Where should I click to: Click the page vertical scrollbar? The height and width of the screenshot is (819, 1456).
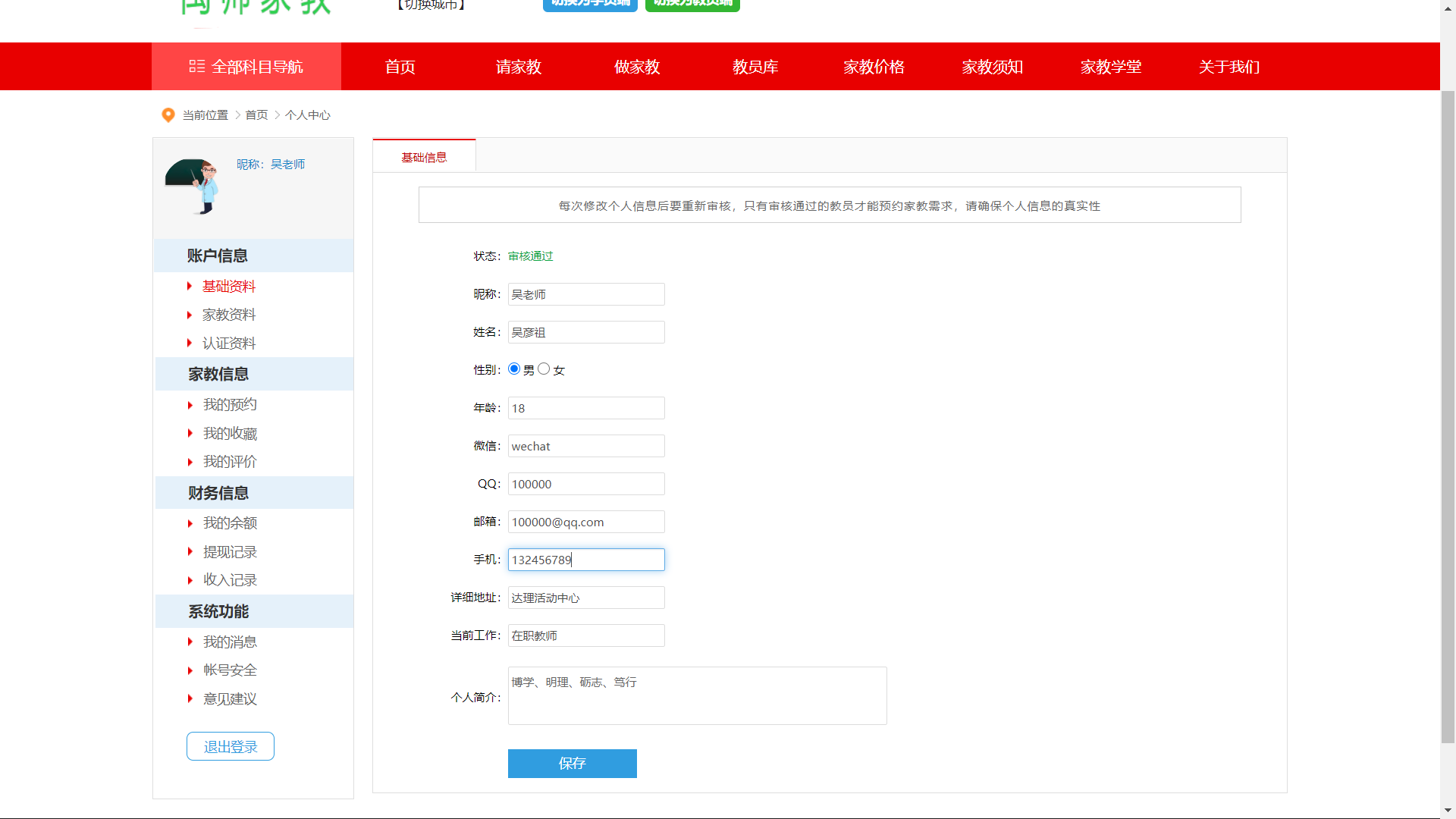[1448, 417]
